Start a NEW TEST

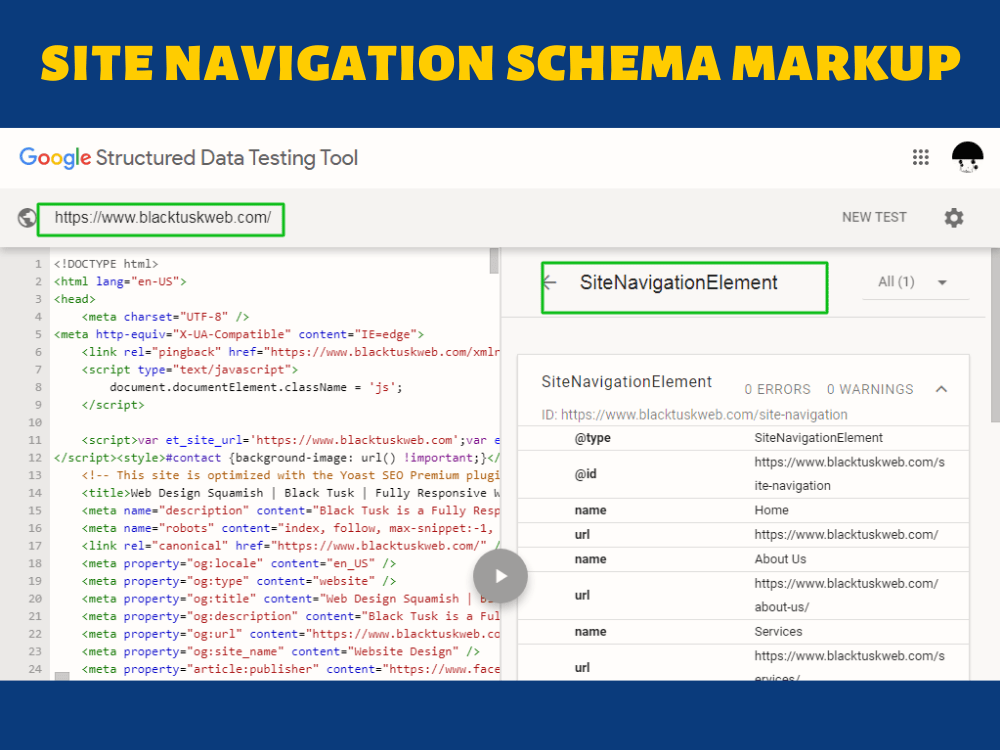click(874, 217)
